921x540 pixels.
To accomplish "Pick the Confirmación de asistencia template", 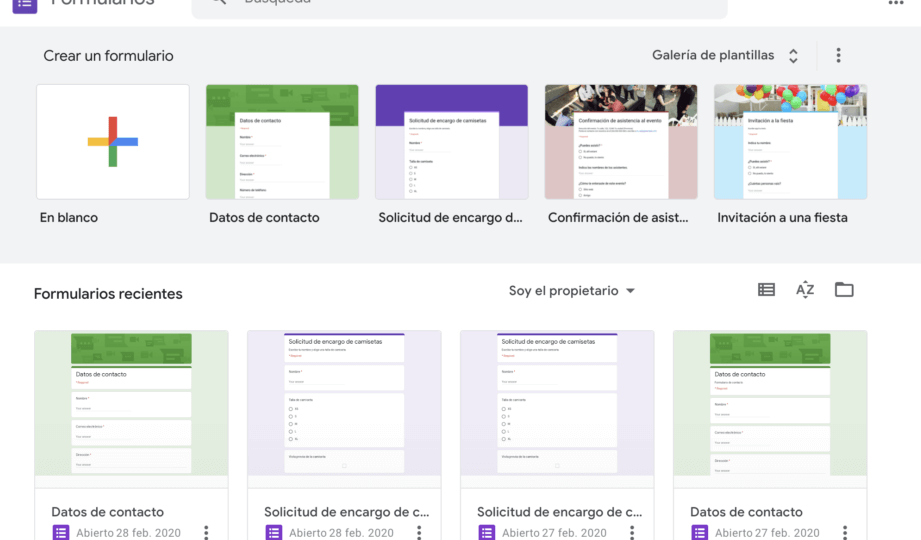I will click(621, 142).
